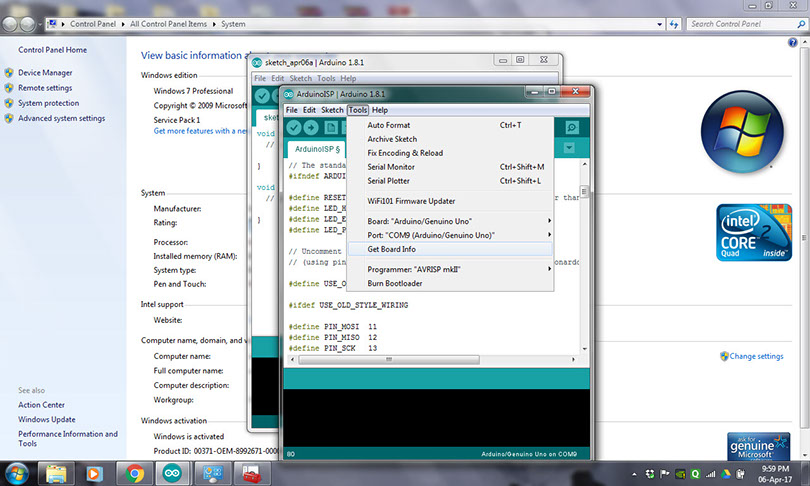Screen dimensions: 810x486
Task: Click the Arduino logo in ArduinoISP title bar
Action: tap(289, 94)
